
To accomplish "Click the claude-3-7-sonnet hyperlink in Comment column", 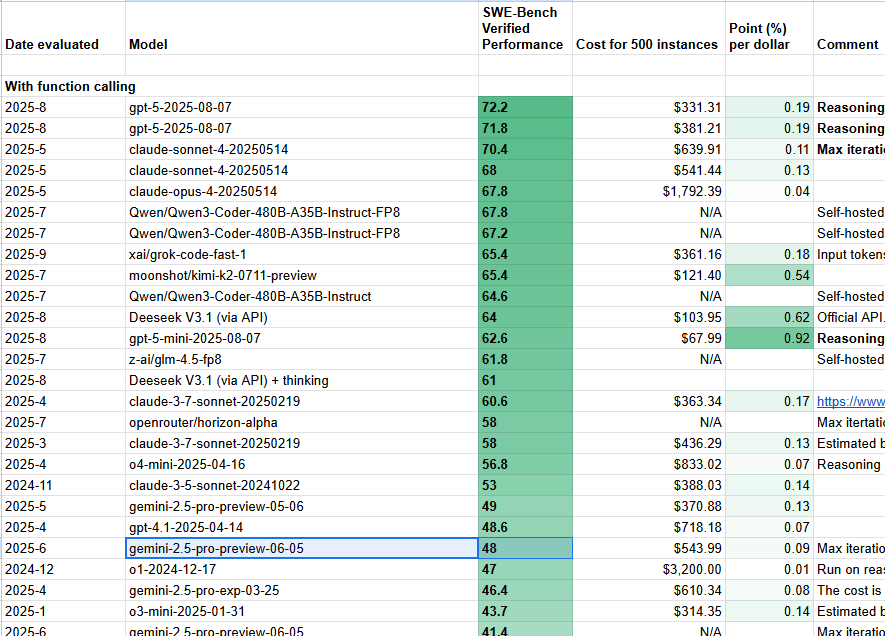I will coord(850,401).
